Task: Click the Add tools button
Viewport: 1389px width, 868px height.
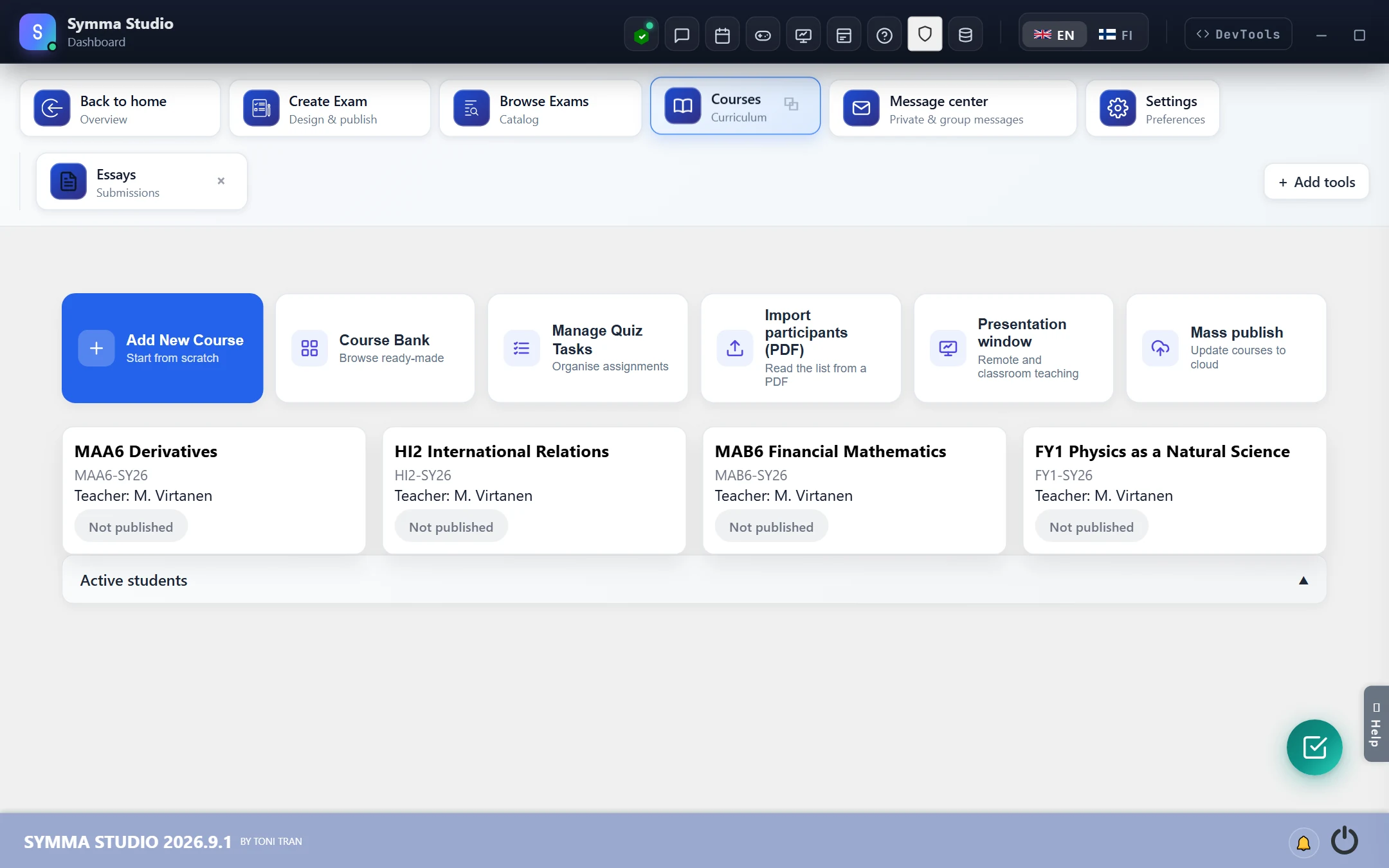Action: pyautogui.click(x=1316, y=182)
